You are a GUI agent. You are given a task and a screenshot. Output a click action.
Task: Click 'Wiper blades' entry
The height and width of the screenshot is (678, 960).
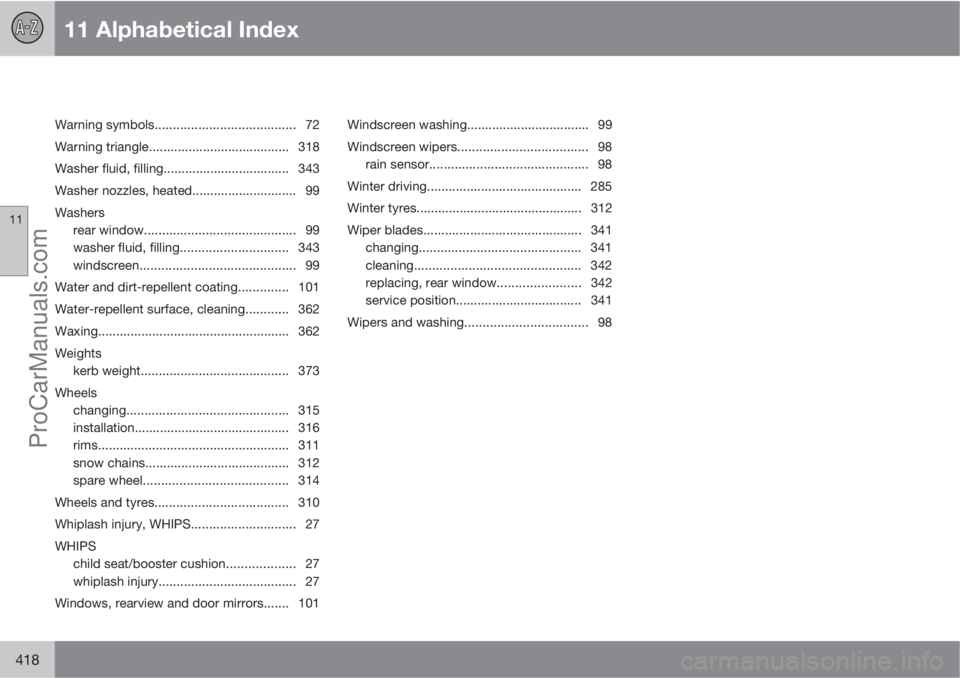click(x=479, y=230)
